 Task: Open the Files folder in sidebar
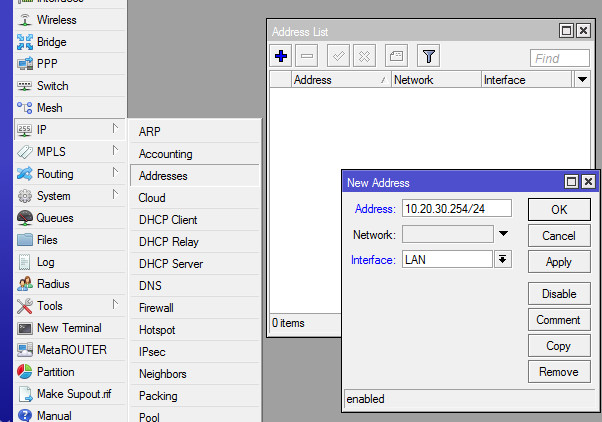tap(47, 240)
